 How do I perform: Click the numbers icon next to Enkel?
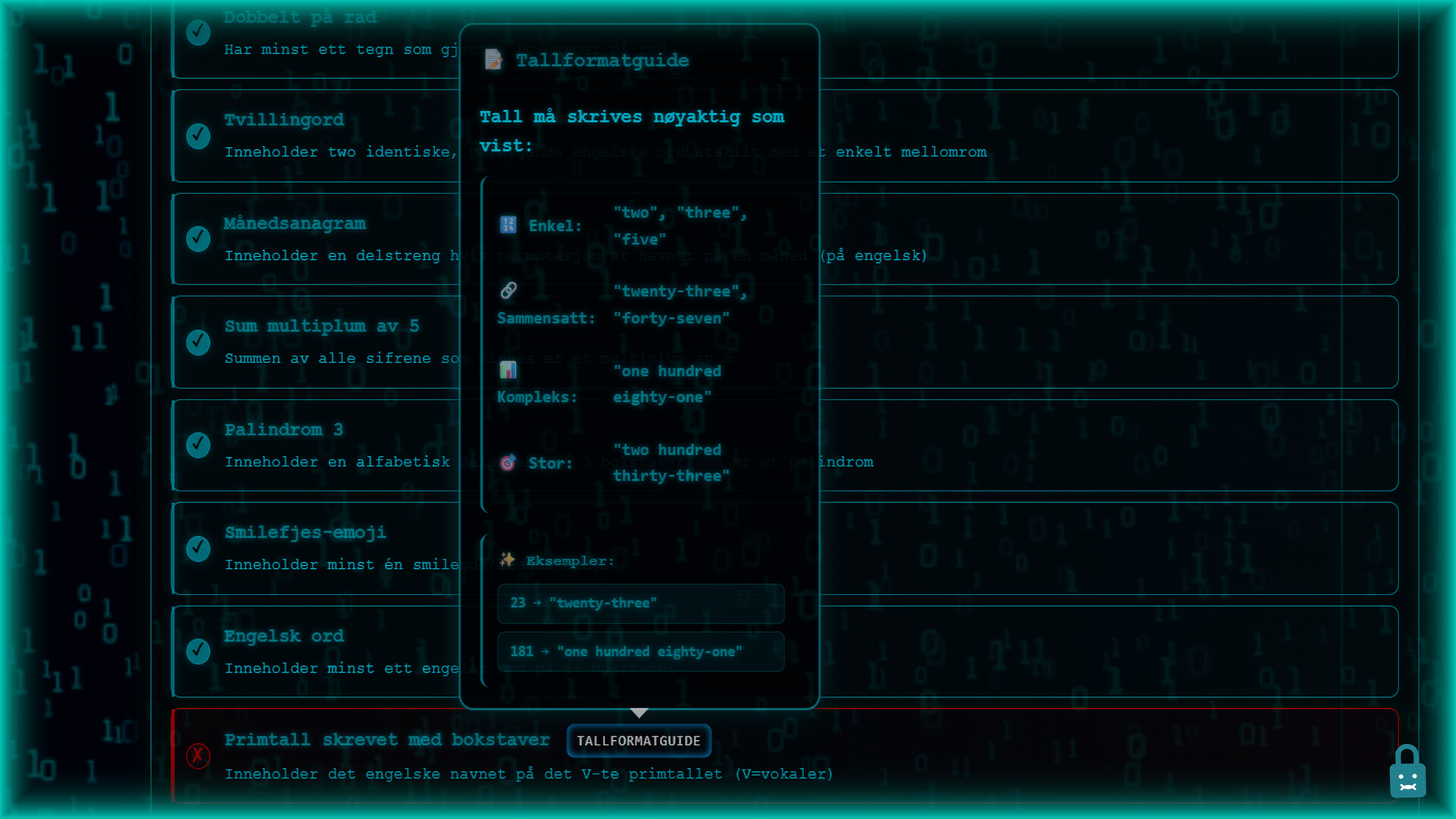point(508,224)
